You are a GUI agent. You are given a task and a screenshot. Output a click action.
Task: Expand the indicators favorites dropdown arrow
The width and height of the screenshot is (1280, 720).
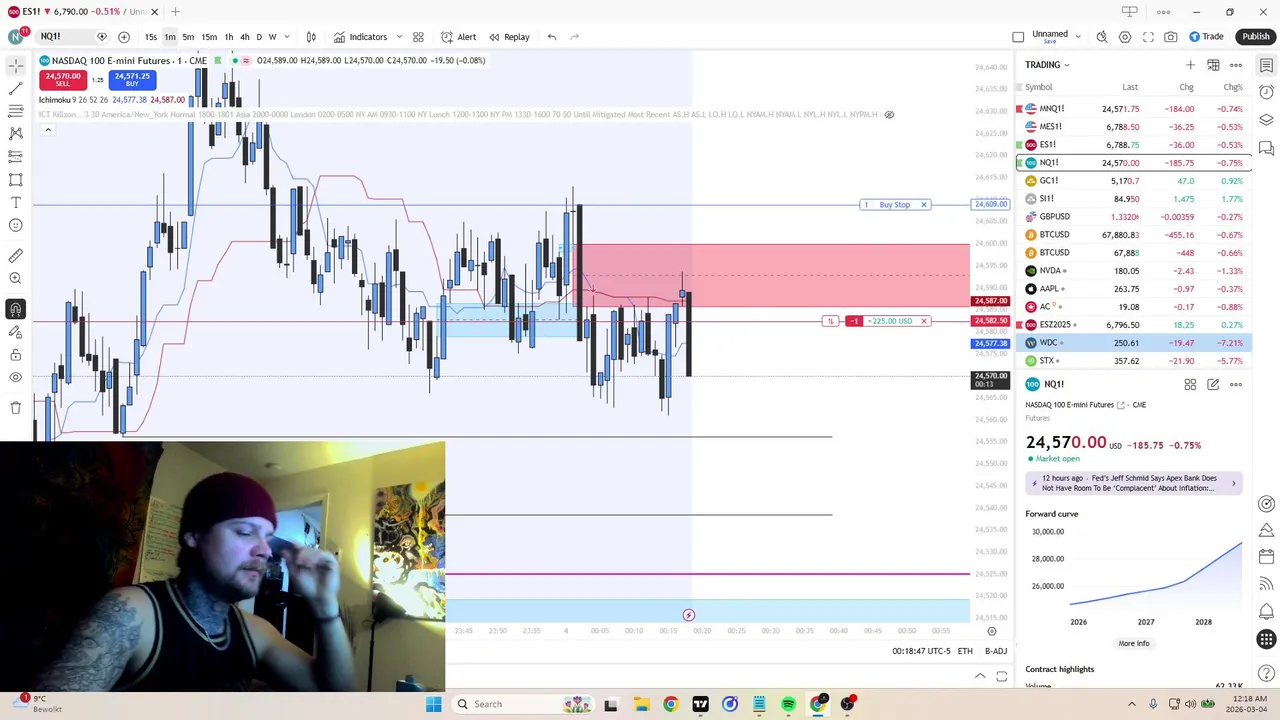[399, 37]
